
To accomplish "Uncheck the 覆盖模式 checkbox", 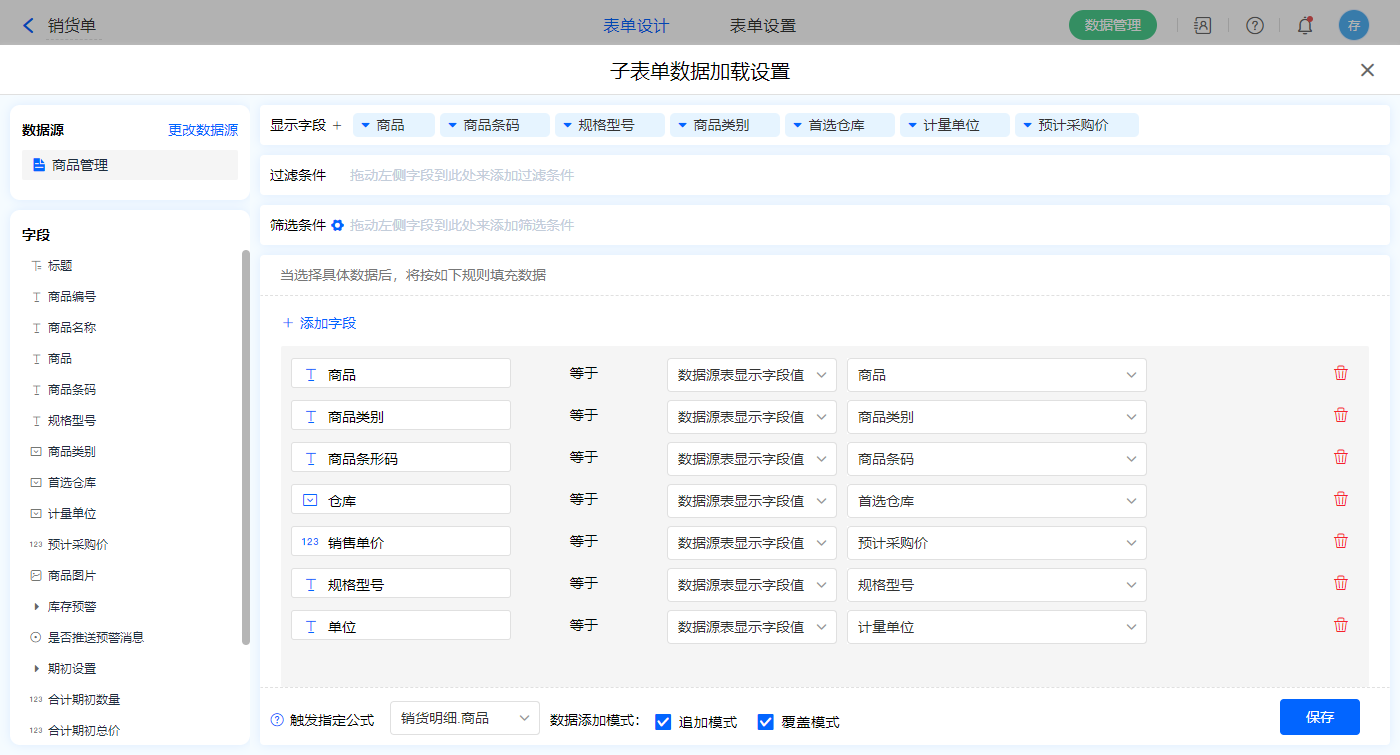I will click(766, 722).
